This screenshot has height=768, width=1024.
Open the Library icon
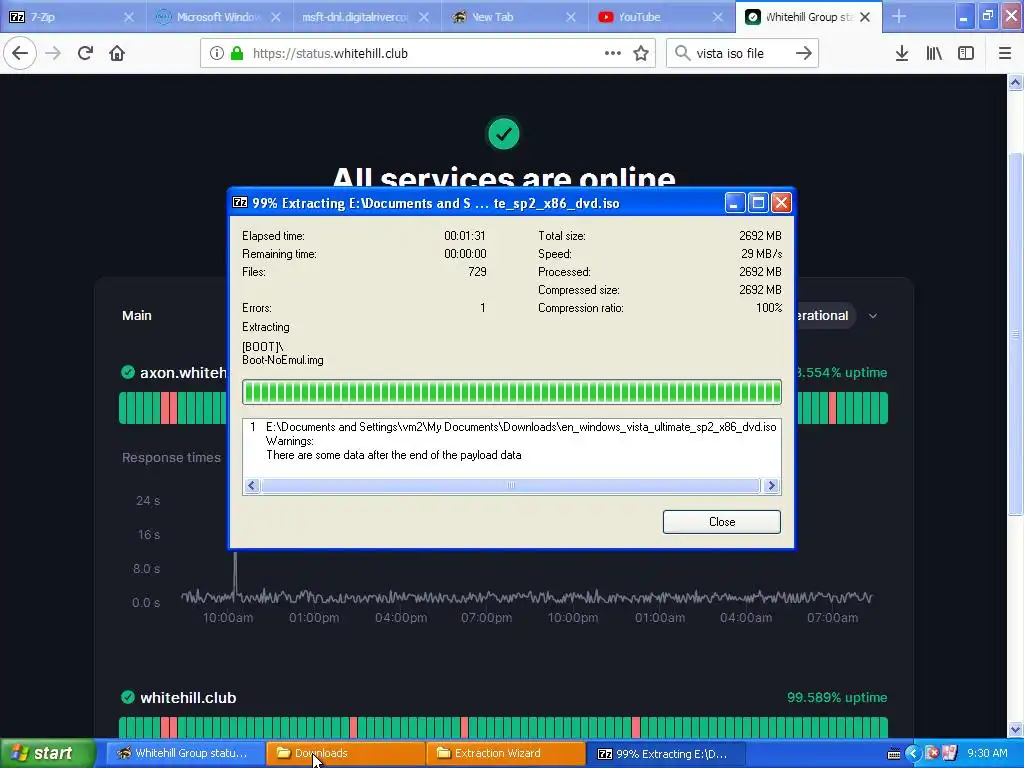coord(934,54)
